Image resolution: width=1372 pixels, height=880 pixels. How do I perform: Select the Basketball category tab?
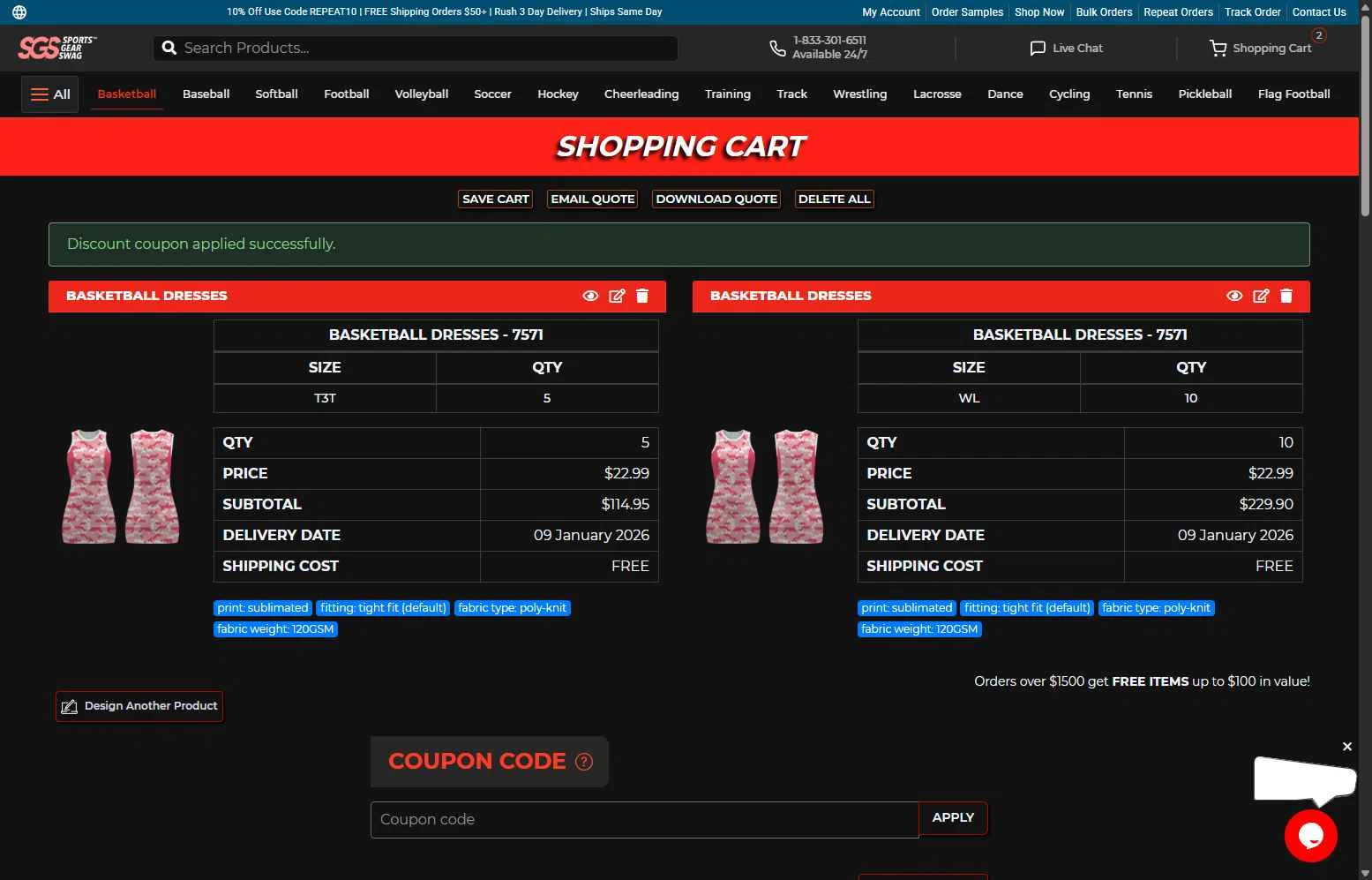(127, 94)
